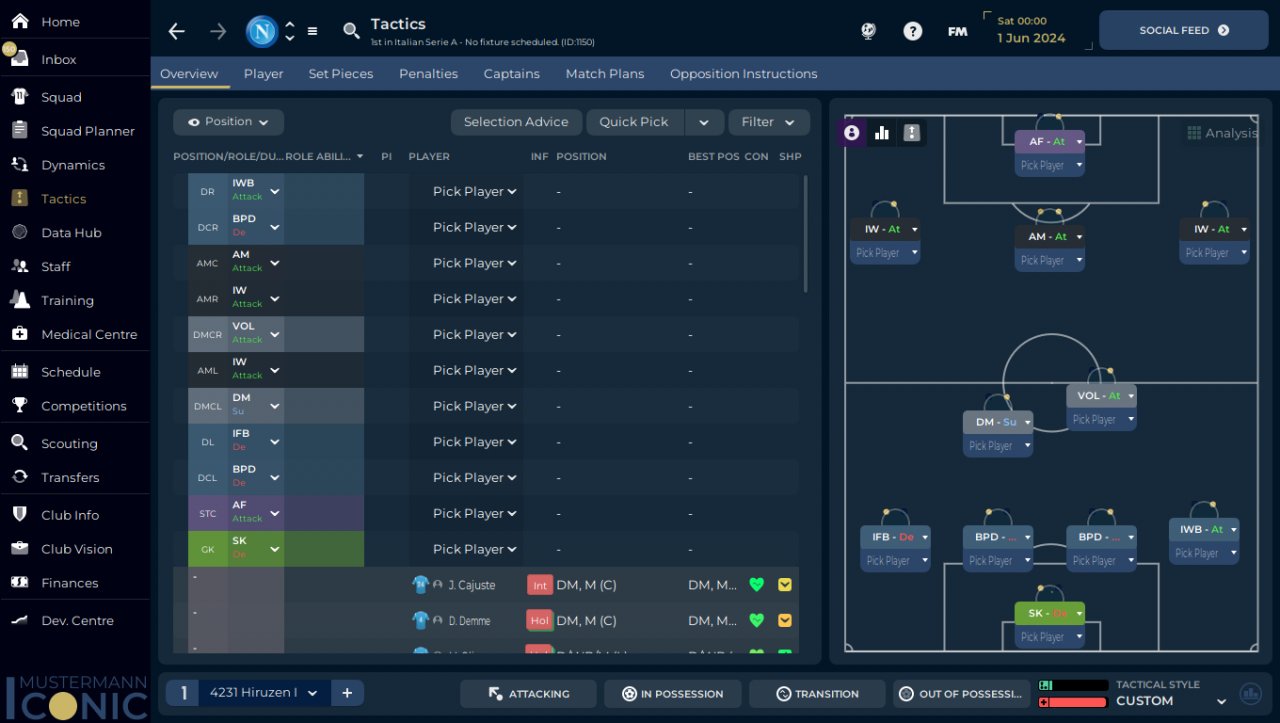This screenshot has height=723, width=1280.
Task: Switch to the Player tab
Action: coord(263,74)
